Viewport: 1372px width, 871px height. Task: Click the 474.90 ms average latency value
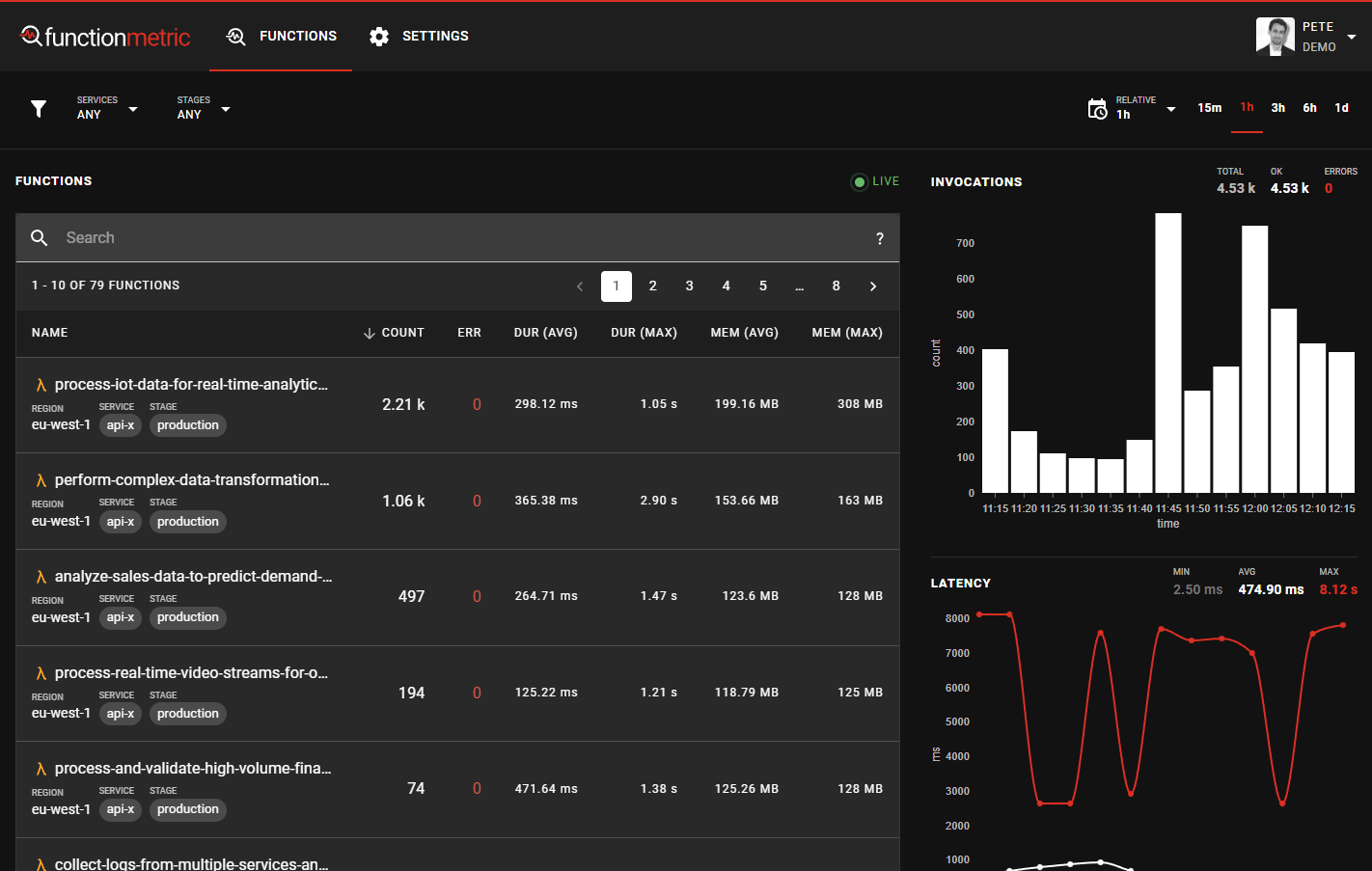coord(1271,589)
